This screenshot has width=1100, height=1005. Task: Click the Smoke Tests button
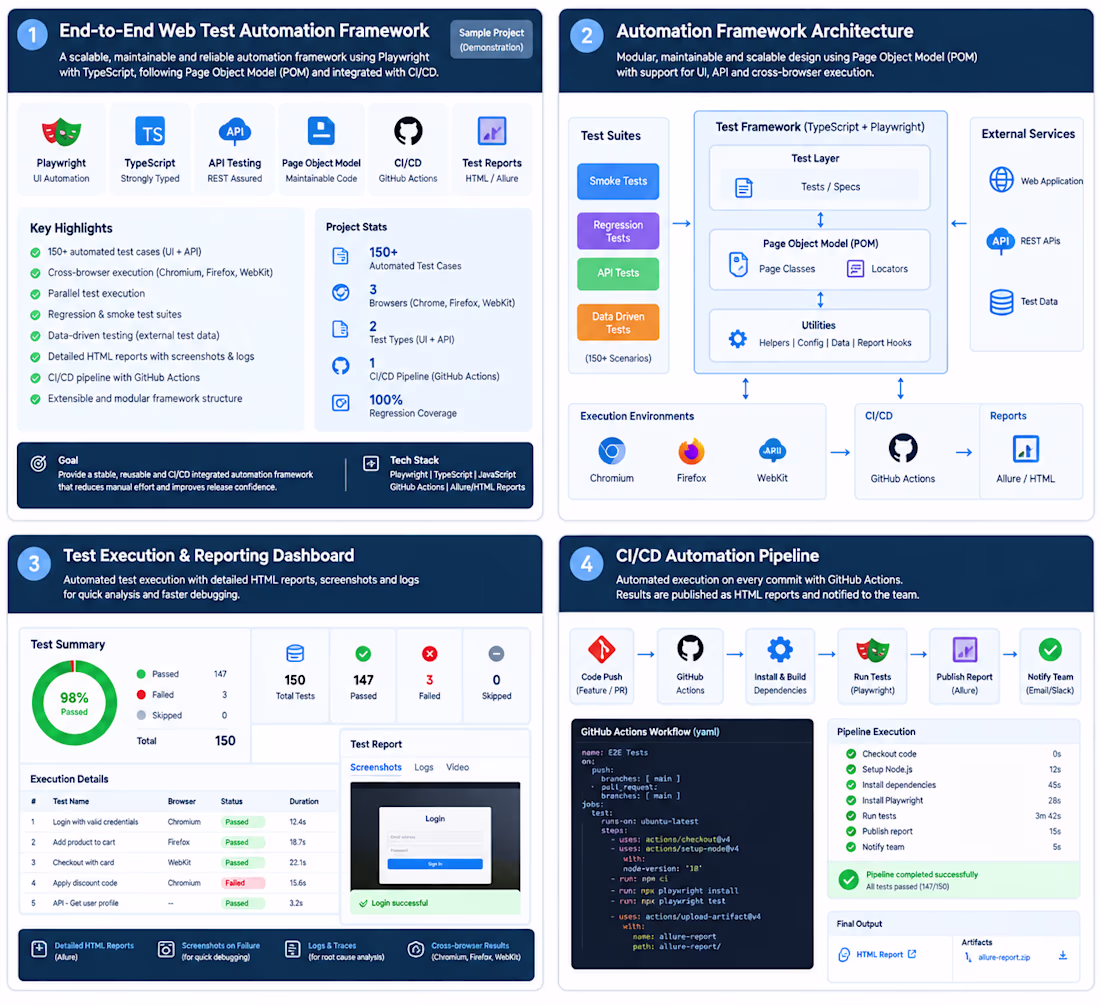pyautogui.click(x=618, y=181)
